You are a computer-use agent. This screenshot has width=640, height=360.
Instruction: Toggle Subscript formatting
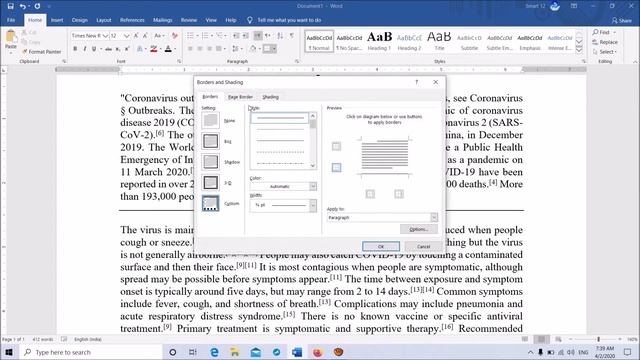[118, 49]
